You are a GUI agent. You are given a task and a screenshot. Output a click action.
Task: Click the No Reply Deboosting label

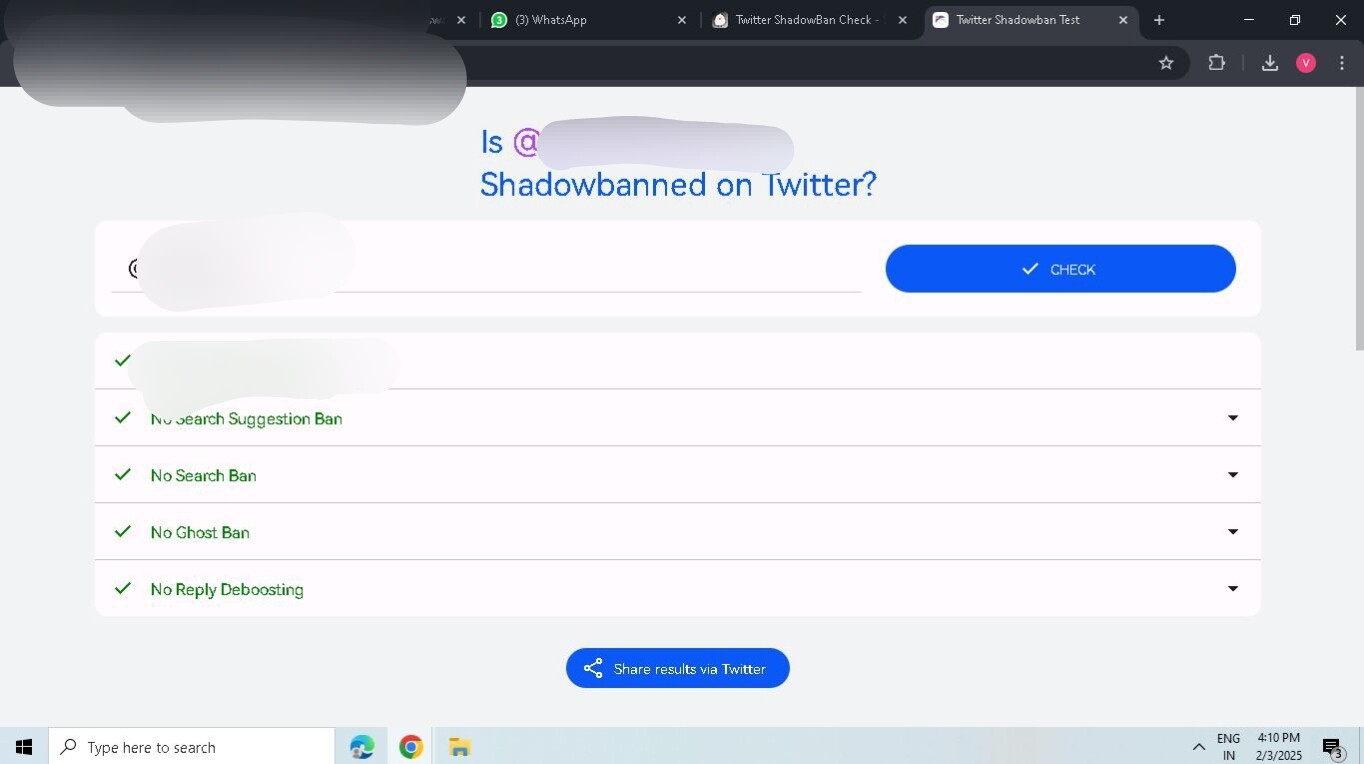pyautogui.click(x=227, y=589)
